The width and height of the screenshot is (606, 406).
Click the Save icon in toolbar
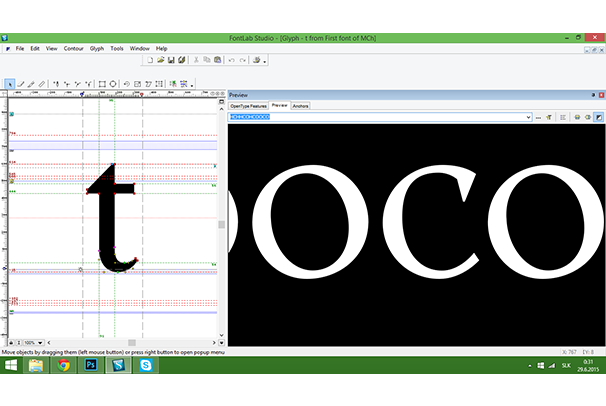click(x=171, y=60)
